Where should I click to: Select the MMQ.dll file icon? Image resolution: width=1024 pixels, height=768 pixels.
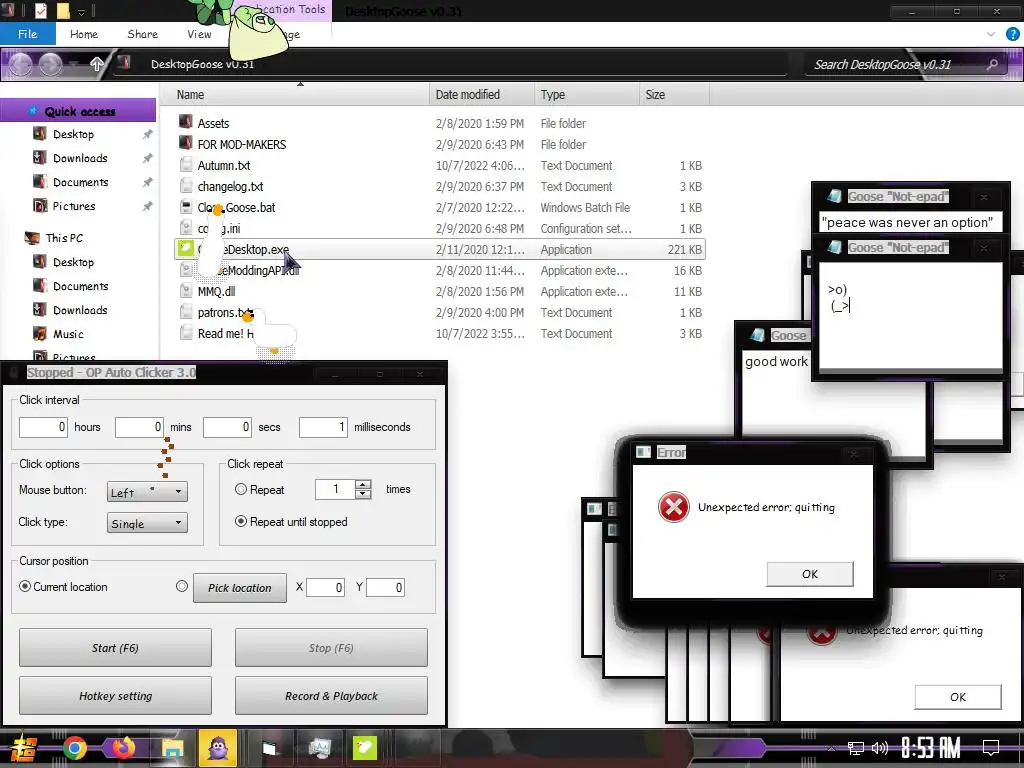pos(186,291)
